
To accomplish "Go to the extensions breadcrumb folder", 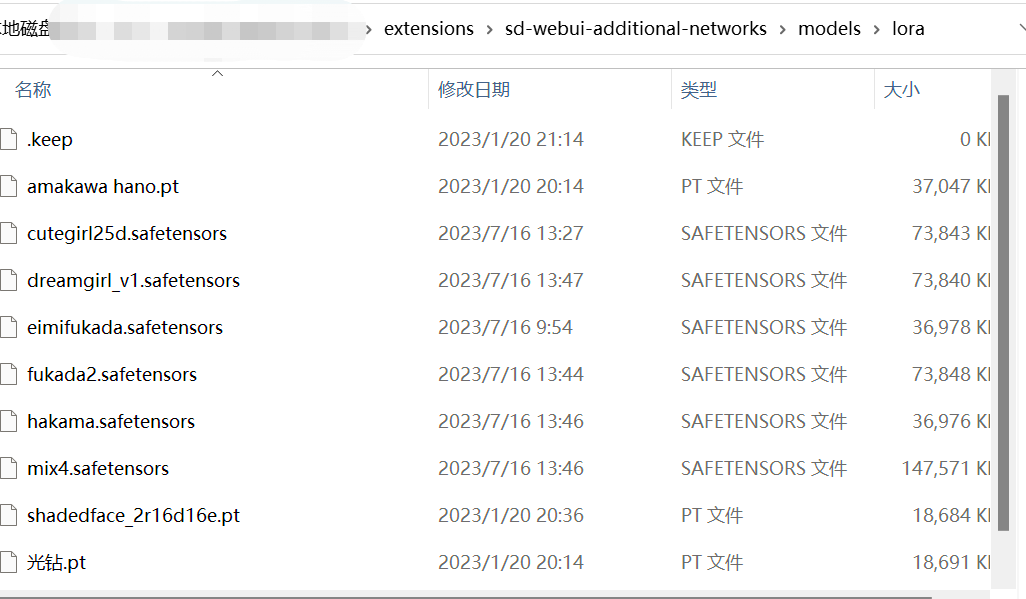I will pyautogui.click(x=429, y=29).
